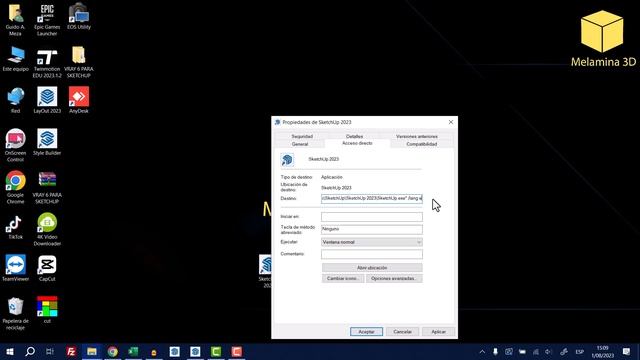Open the cut desktop shortcut
This screenshot has width=640, height=360.
click(47, 310)
